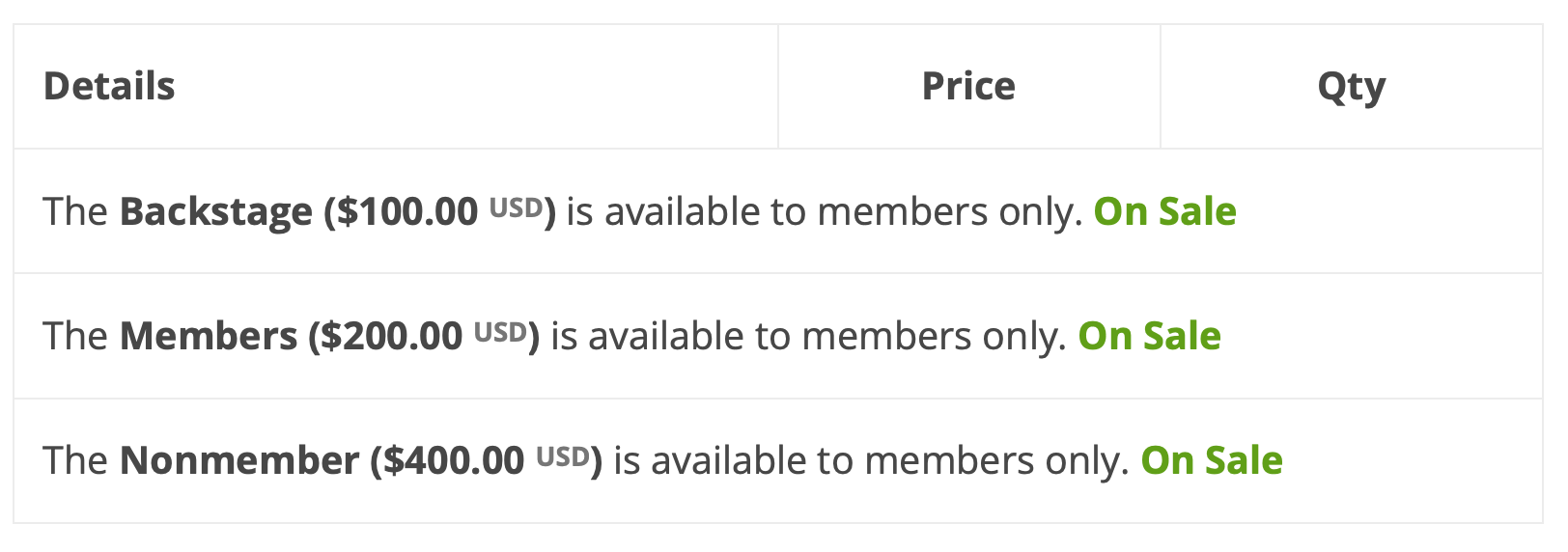Click the On Sale label for Members
This screenshot has height=552, width=1568.
[x=1149, y=336]
